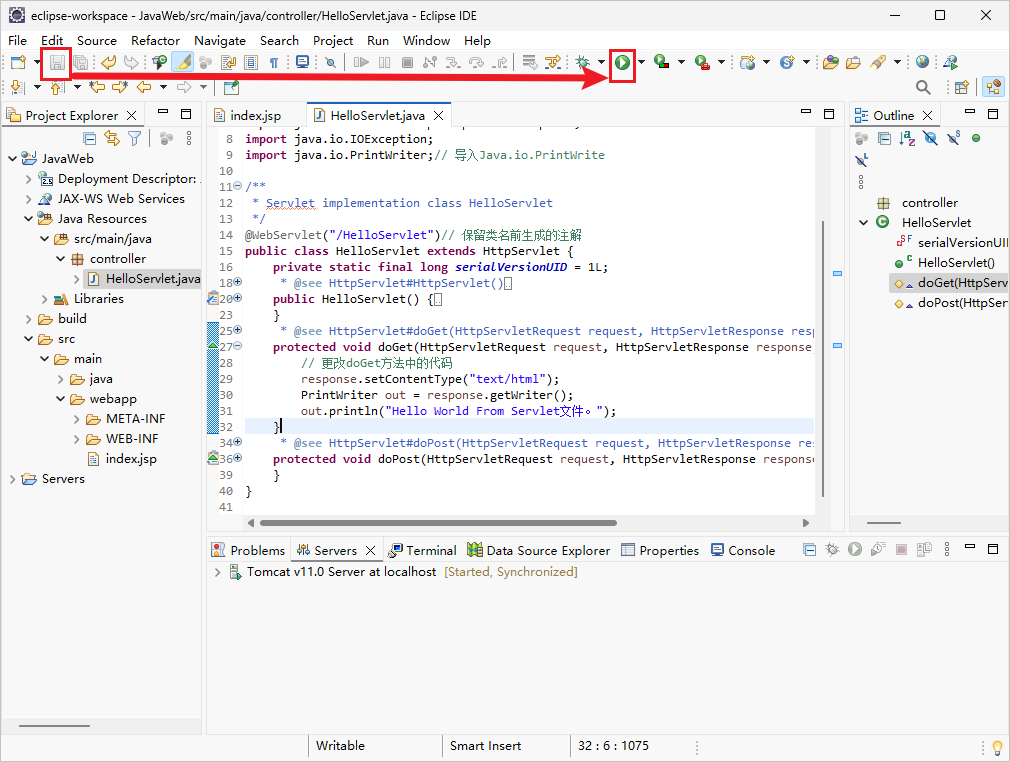Select serialVersionUID field in Outline

coord(962,243)
